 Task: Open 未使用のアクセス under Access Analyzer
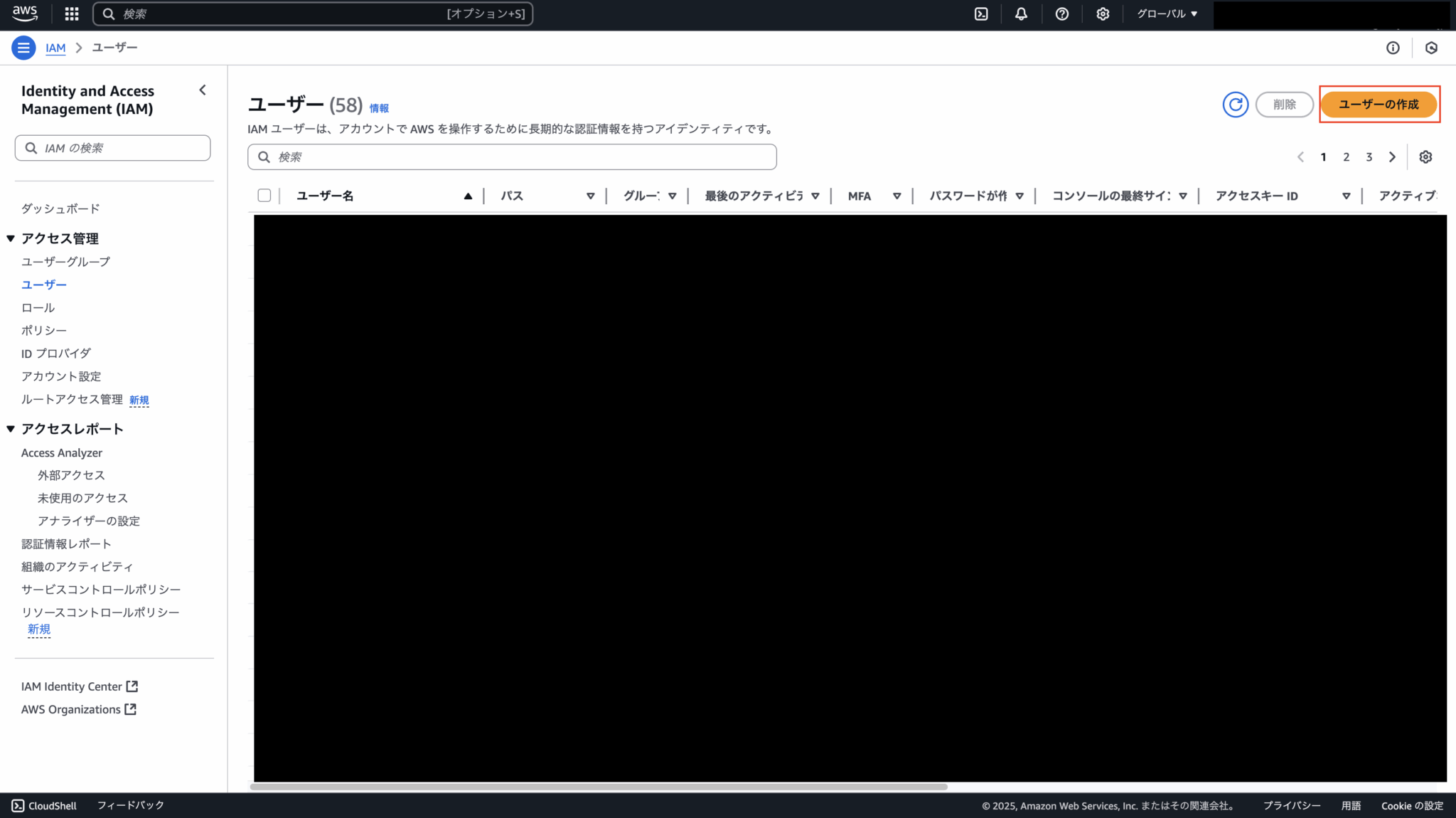(x=82, y=498)
